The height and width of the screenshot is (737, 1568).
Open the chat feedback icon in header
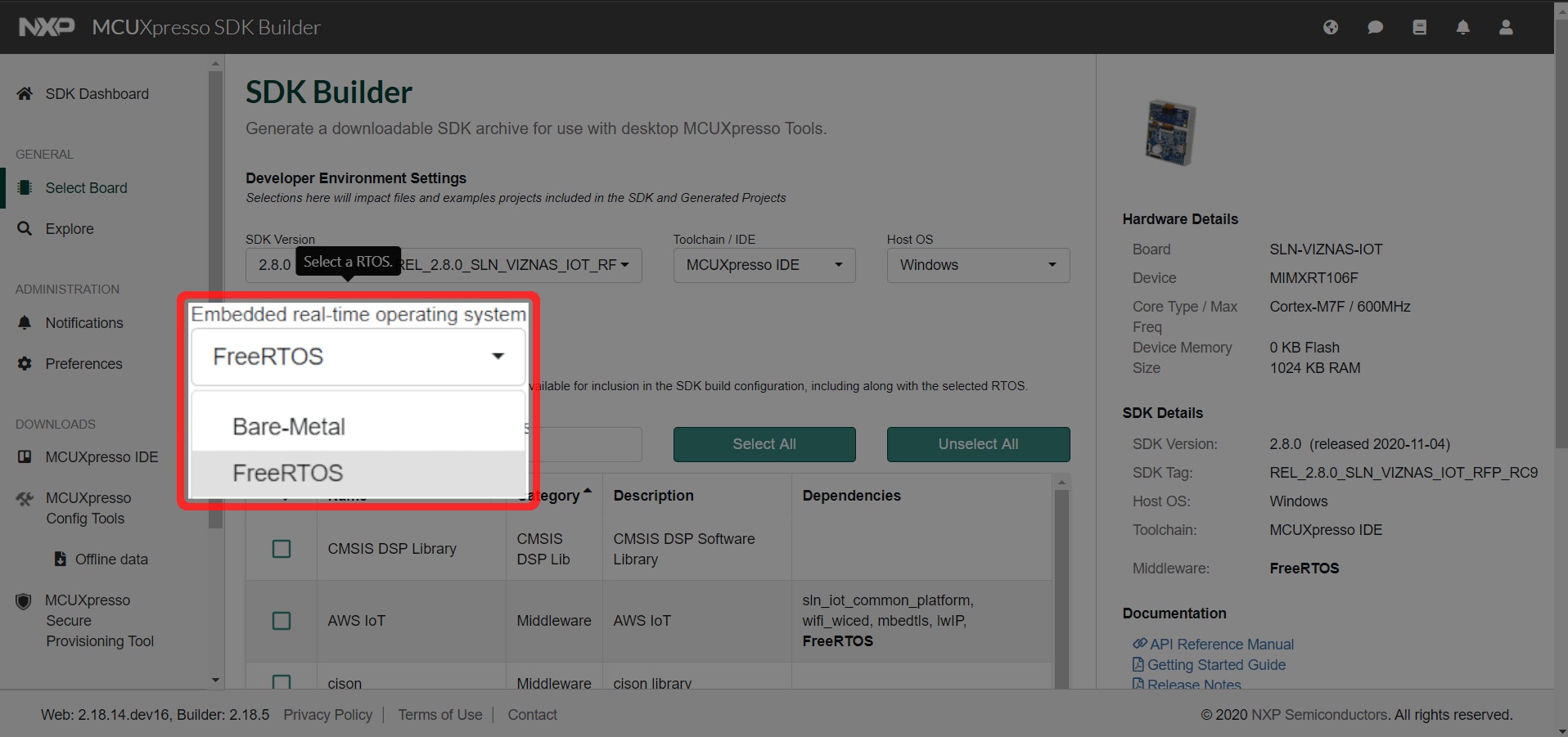click(1375, 27)
